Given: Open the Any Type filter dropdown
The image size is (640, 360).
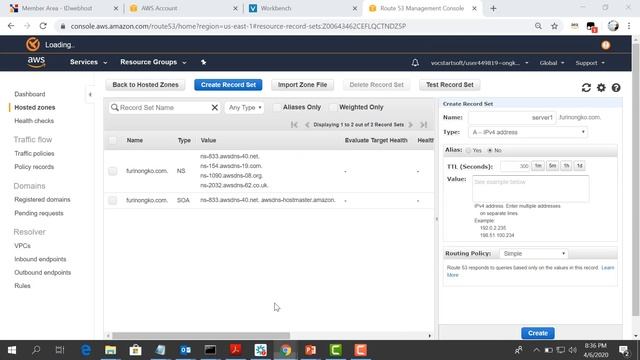Looking at the screenshot, I should tap(244, 107).
